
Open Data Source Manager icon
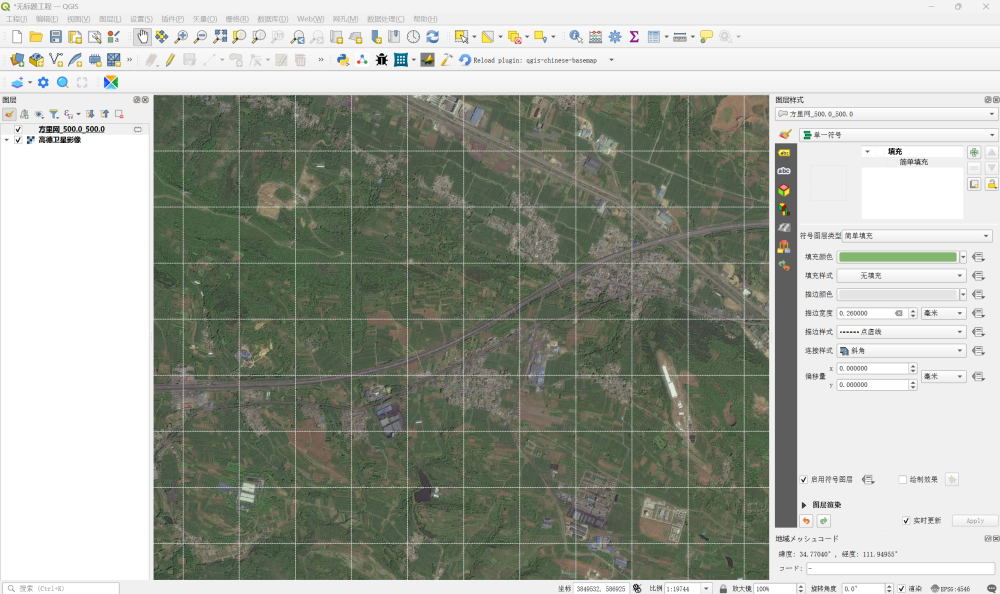pos(17,60)
